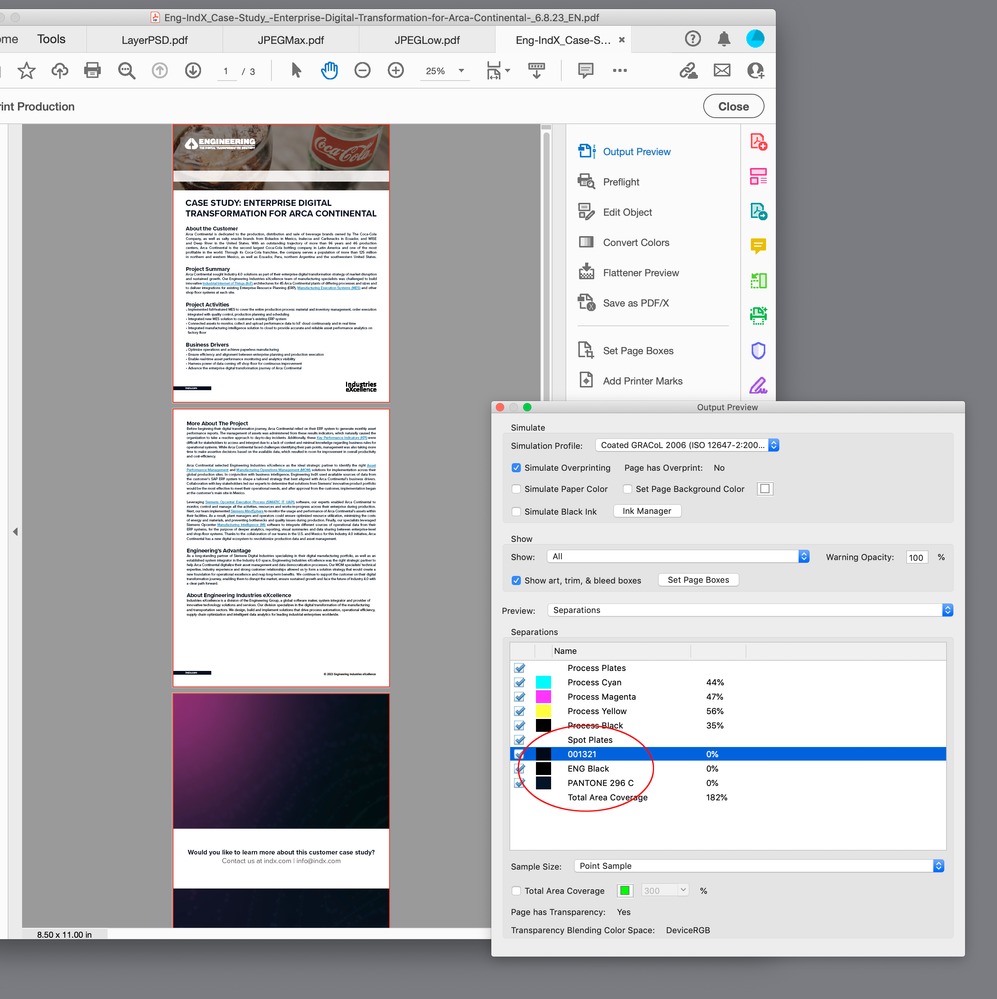Click Set Page Boxes button in Output Preview
Image resolution: width=997 pixels, height=999 pixels.
[x=698, y=580]
